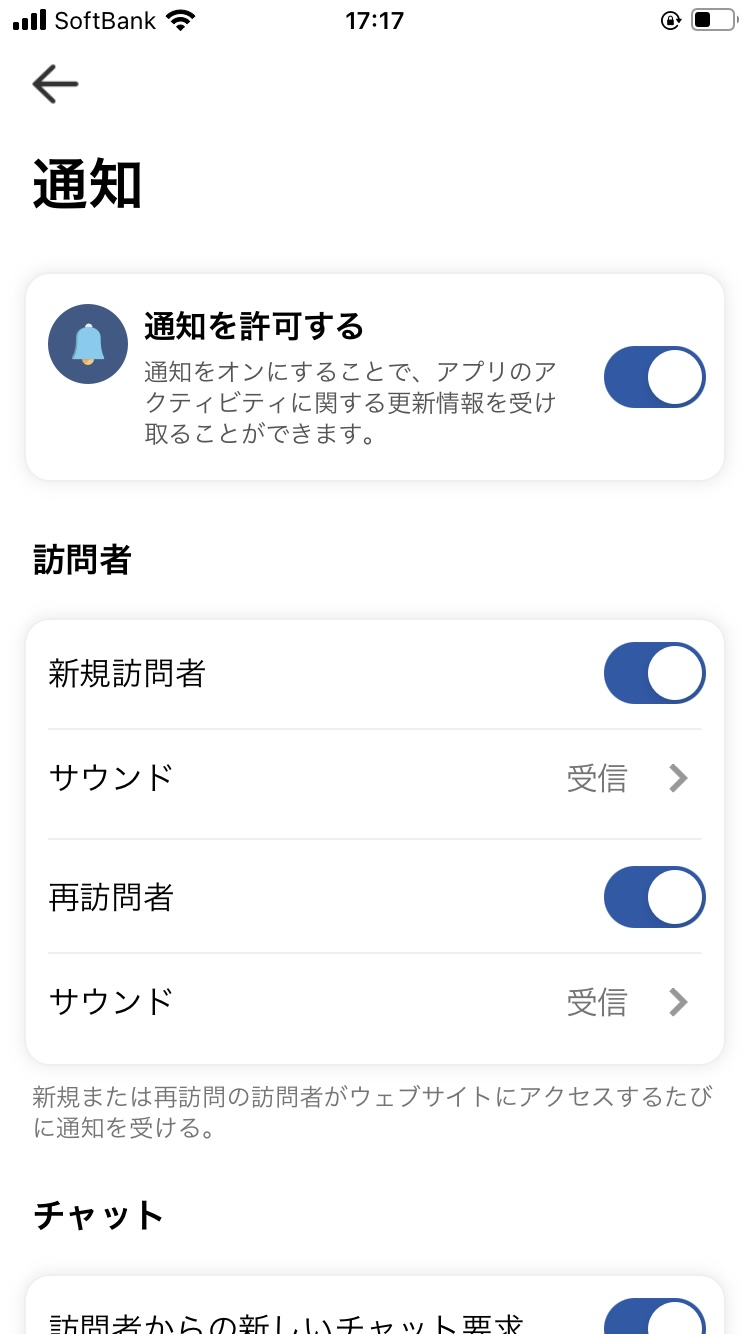Tap the cellular signal bars icon
This screenshot has width=750, height=1334.
[30, 20]
